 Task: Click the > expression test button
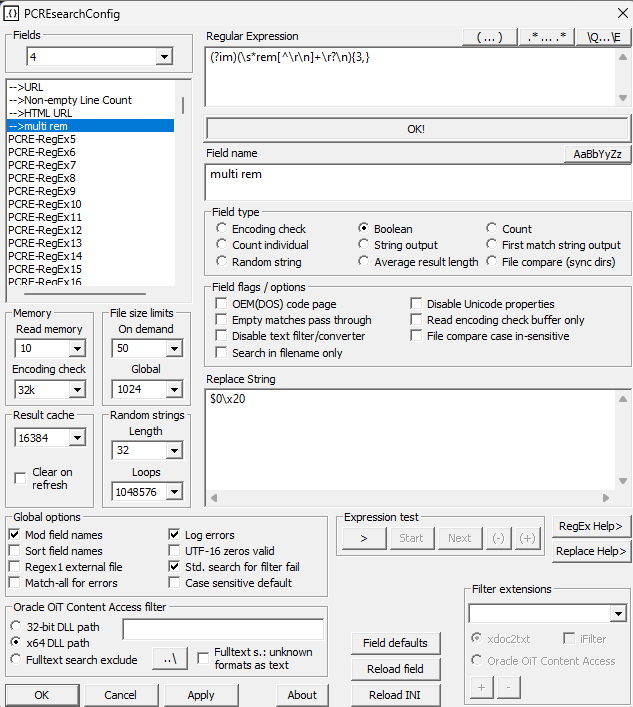(x=364, y=538)
